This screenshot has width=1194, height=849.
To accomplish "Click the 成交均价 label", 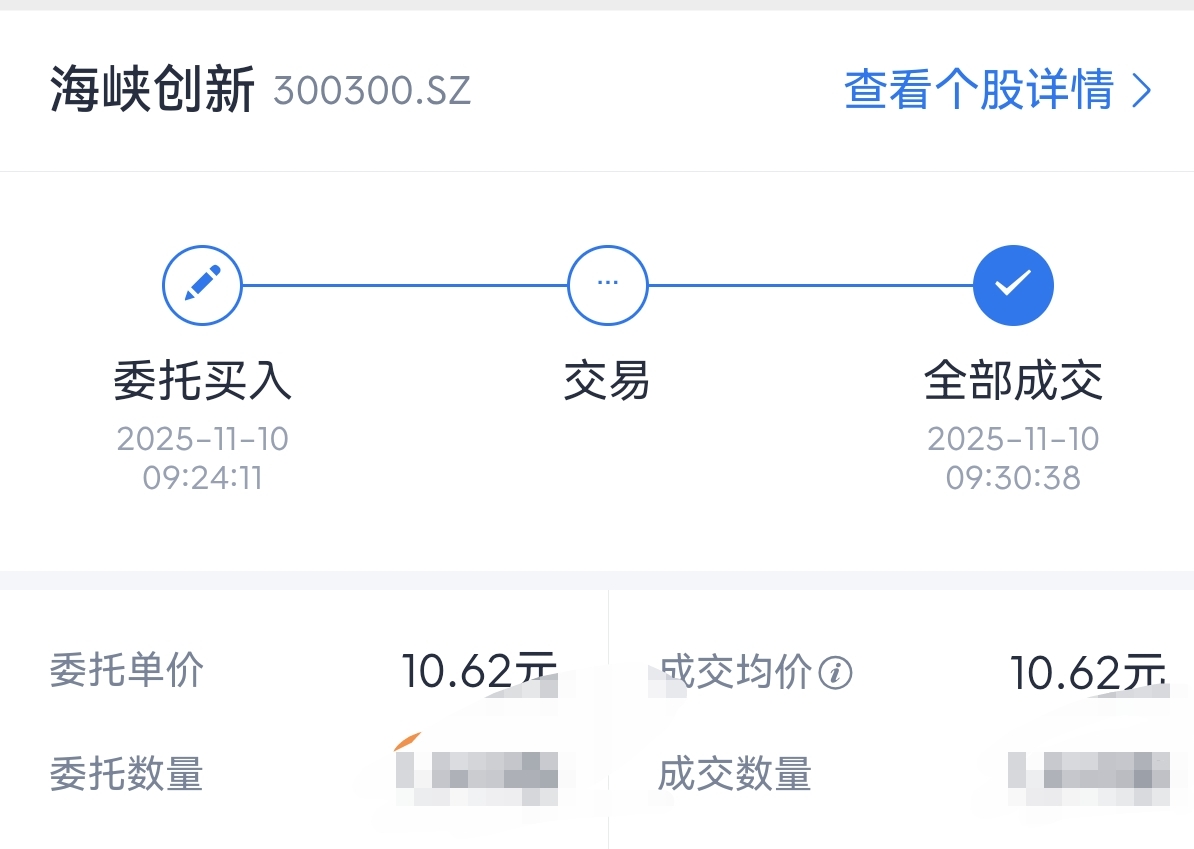I will [x=737, y=672].
